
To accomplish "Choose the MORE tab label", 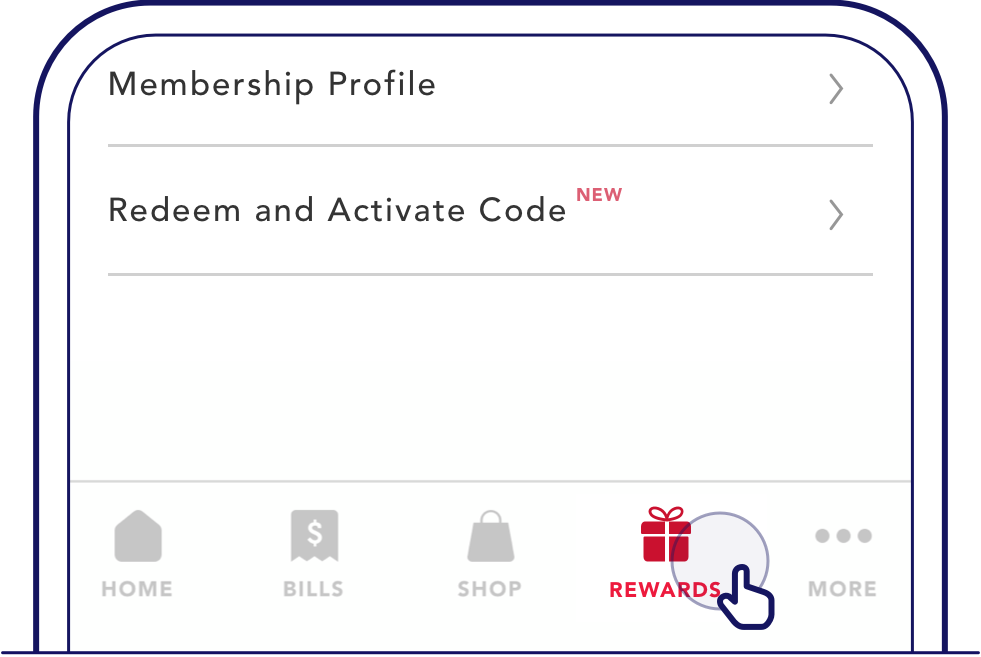I will pyautogui.click(x=843, y=589).
